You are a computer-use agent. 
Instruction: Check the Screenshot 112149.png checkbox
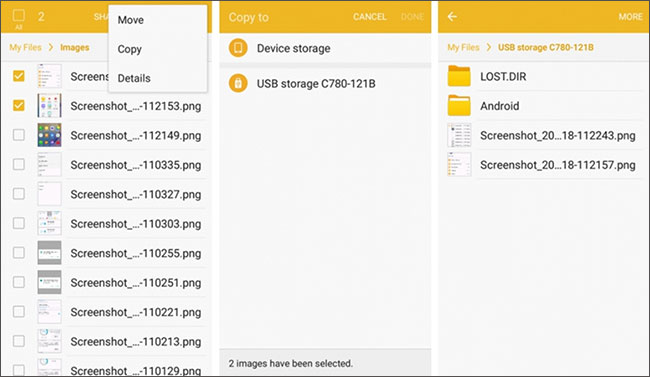point(19,135)
